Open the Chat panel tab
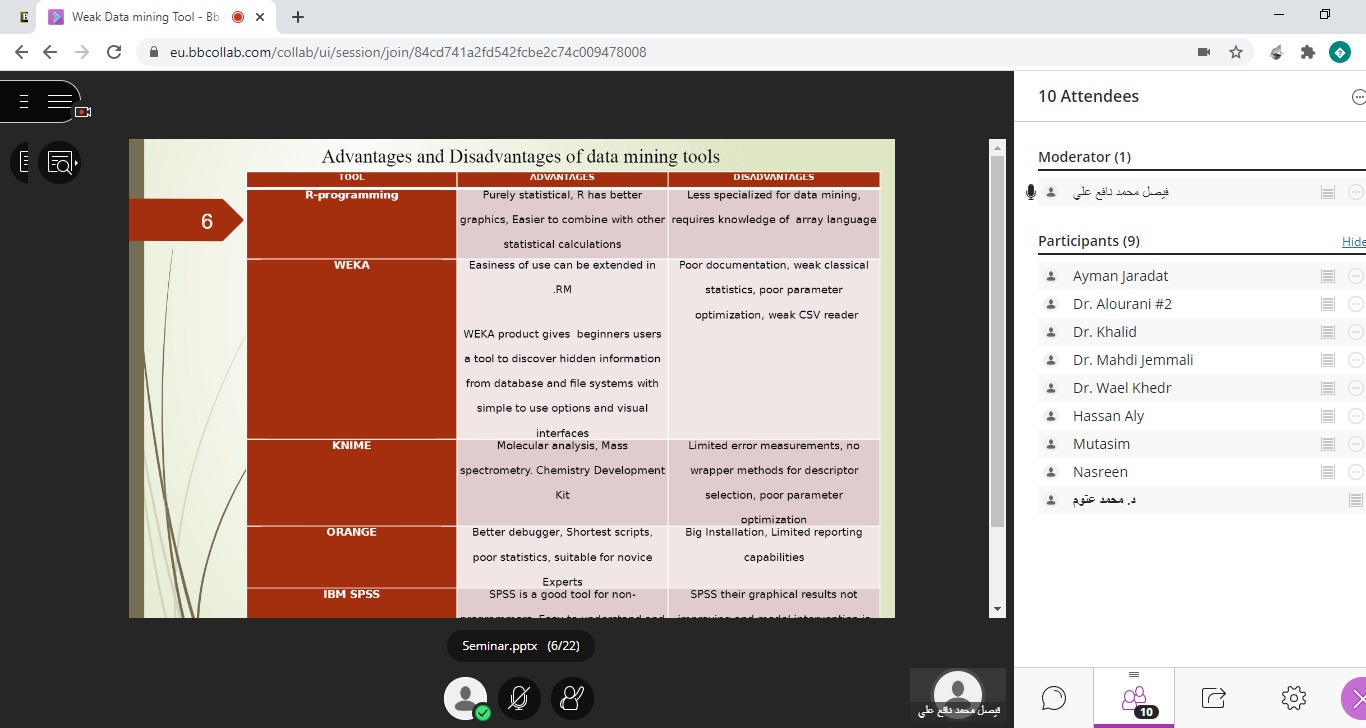This screenshot has height=728, width=1366. pyautogui.click(x=1054, y=697)
